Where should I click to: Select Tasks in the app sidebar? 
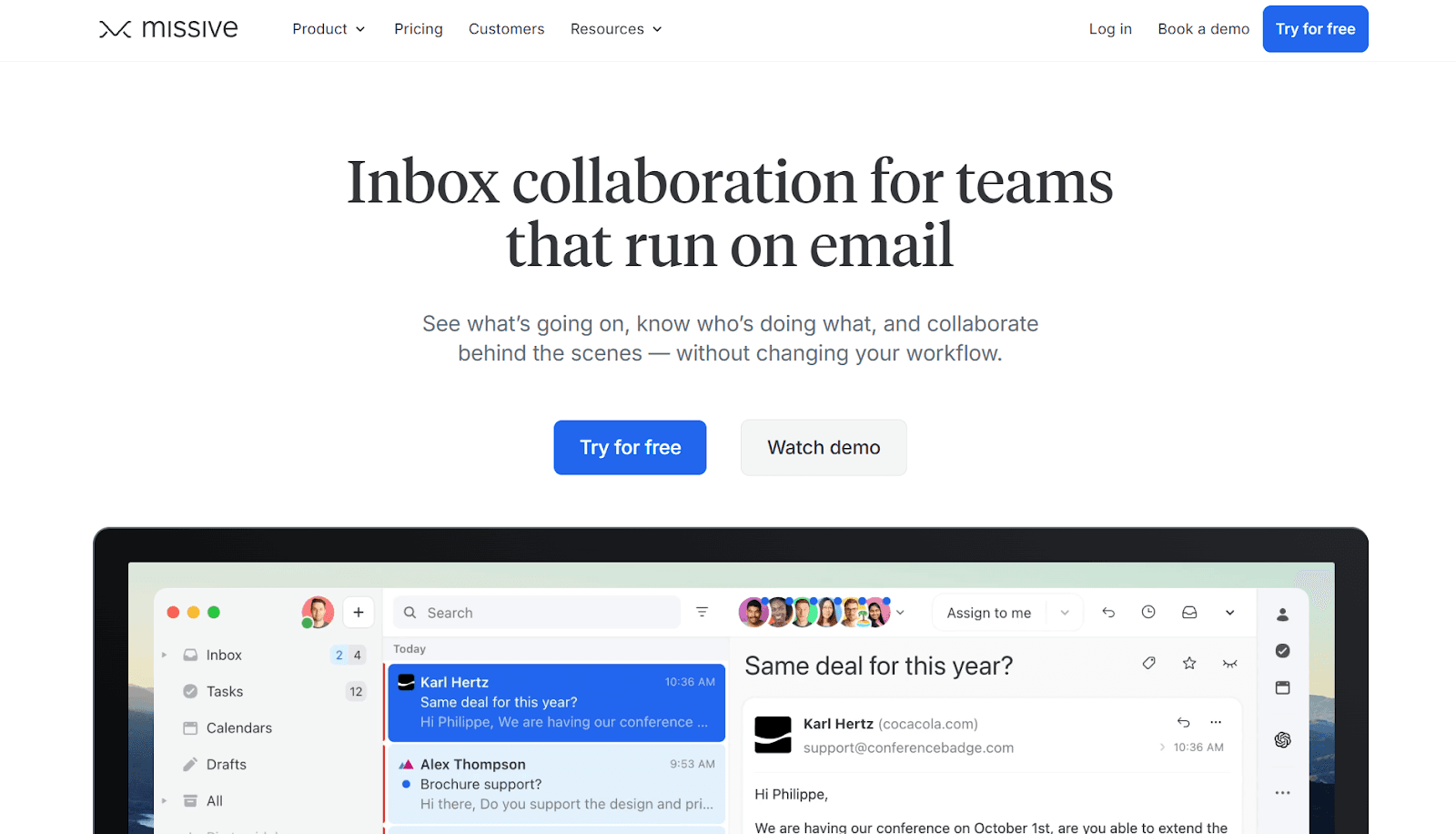tap(225, 691)
